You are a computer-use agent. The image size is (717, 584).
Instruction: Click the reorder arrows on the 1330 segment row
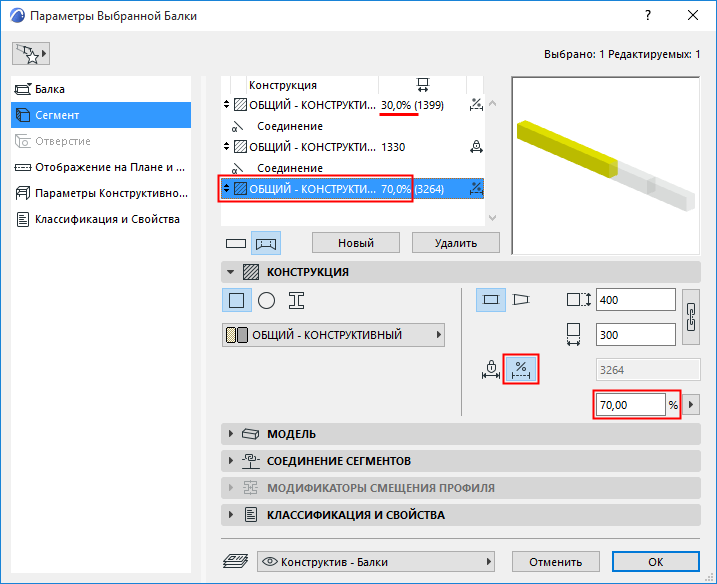tap(226, 147)
